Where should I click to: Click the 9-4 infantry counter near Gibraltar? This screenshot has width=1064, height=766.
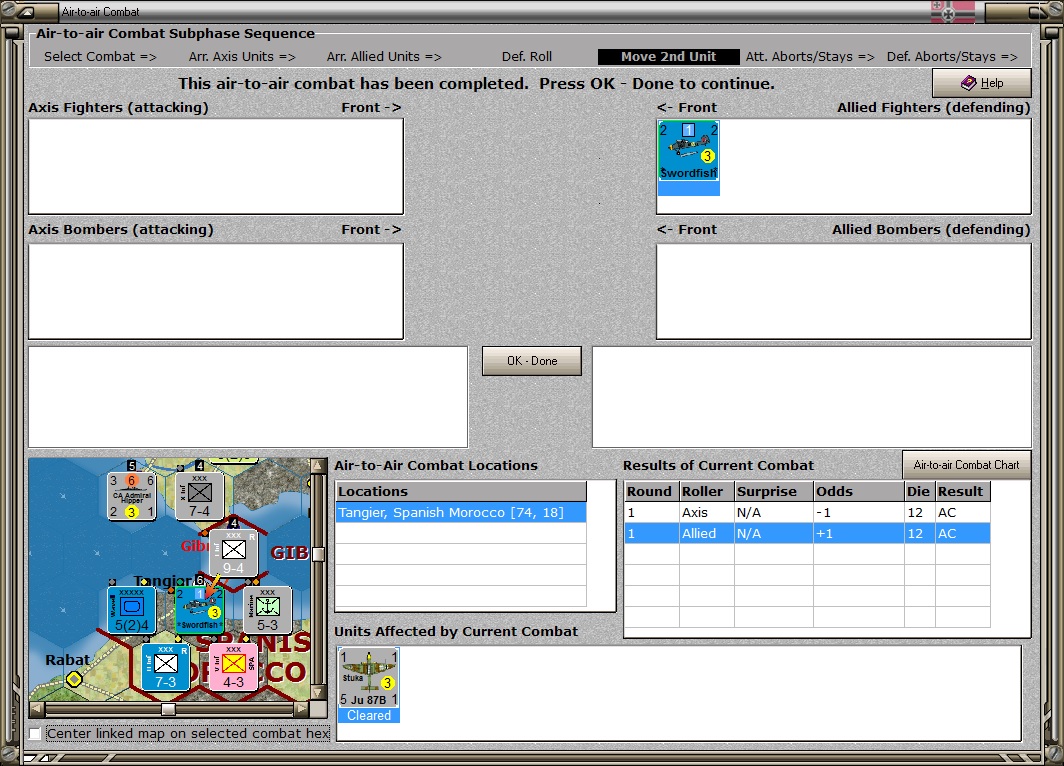click(233, 553)
